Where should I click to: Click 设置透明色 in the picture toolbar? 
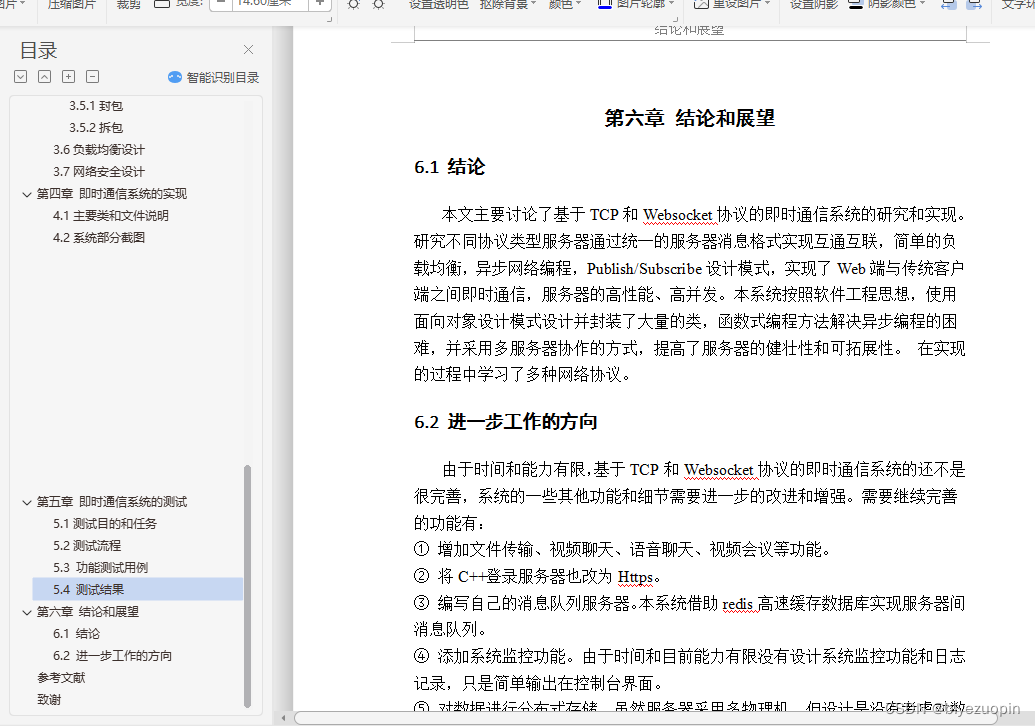438,5
